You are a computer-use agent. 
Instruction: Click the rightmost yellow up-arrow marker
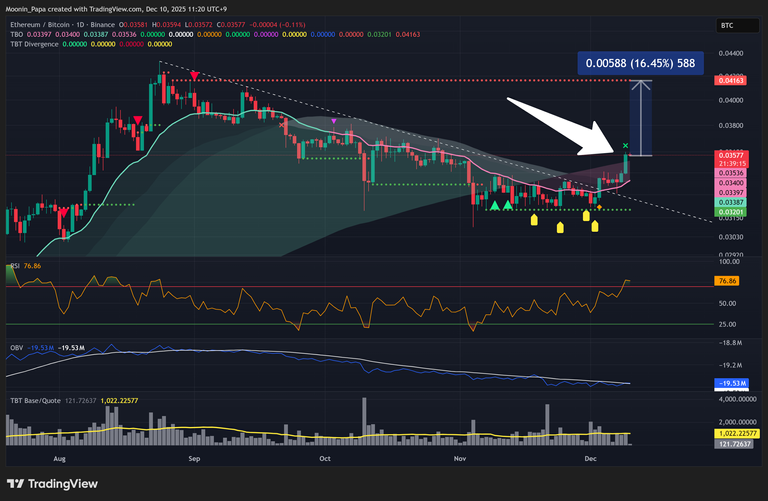click(595, 225)
